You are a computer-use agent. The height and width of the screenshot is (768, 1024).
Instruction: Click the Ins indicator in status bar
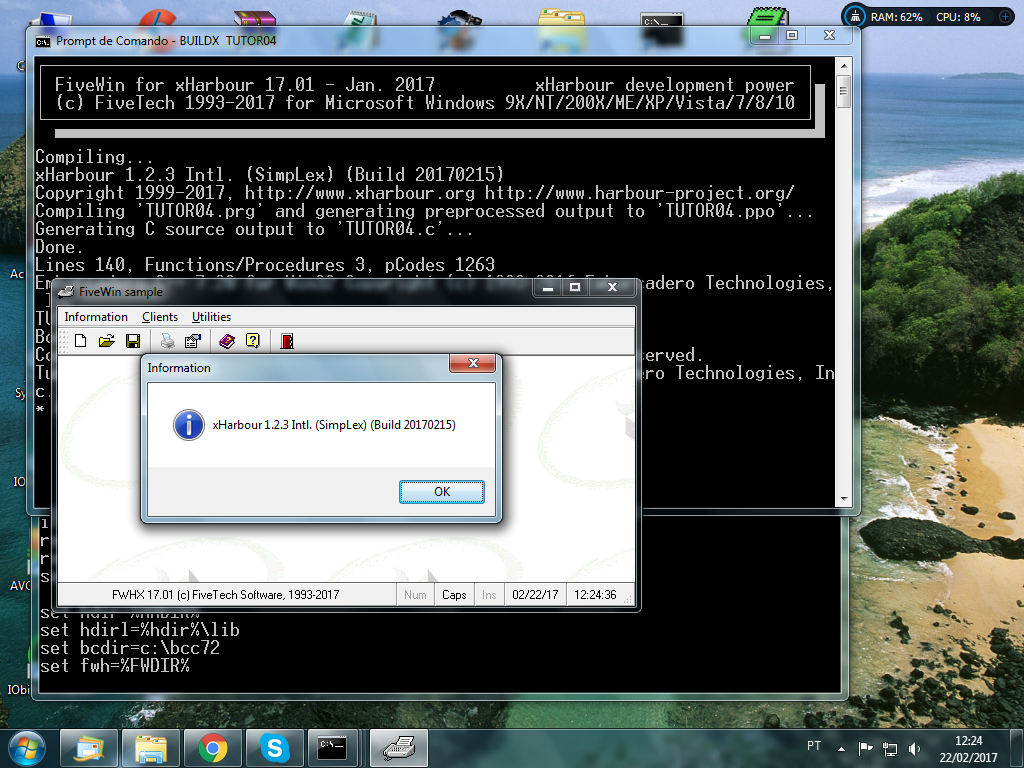pyautogui.click(x=489, y=595)
